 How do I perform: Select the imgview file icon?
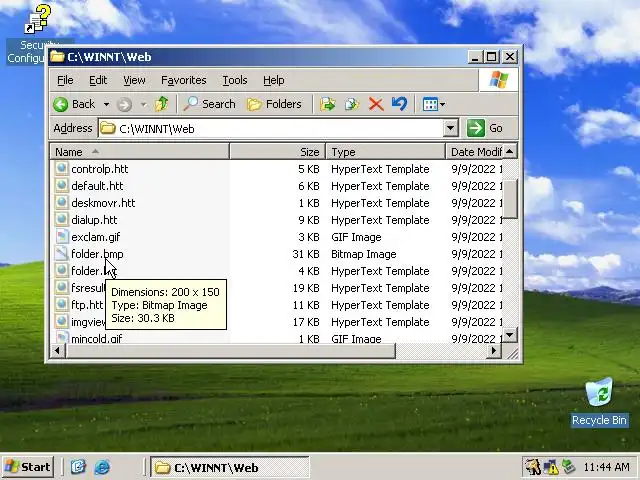pyautogui.click(x=62, y=322)
